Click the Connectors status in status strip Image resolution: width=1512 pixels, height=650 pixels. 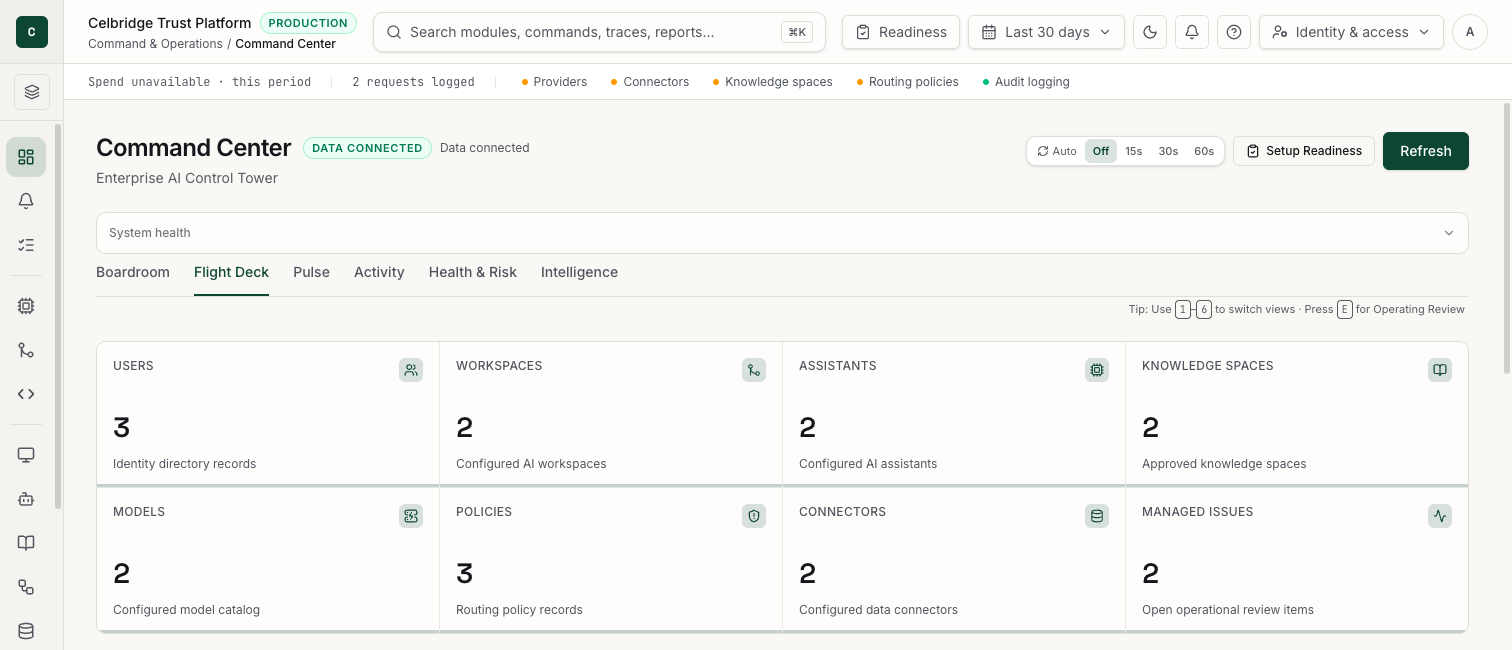650,82
